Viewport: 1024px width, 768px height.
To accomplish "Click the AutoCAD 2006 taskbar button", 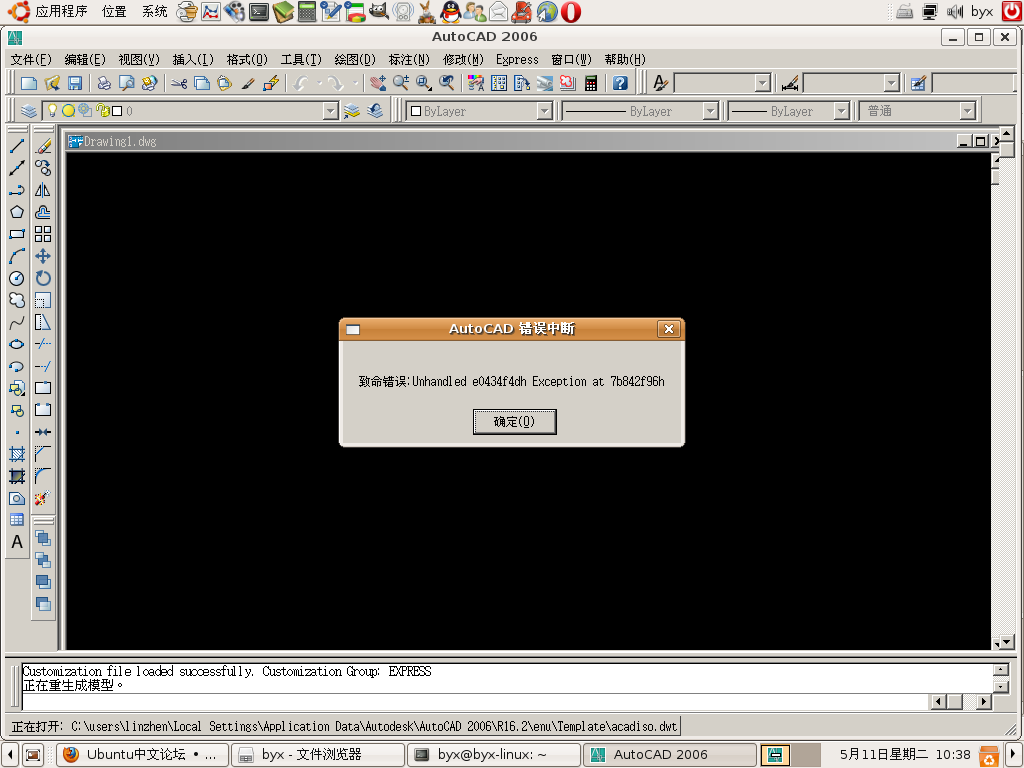I will coord(669,755).
